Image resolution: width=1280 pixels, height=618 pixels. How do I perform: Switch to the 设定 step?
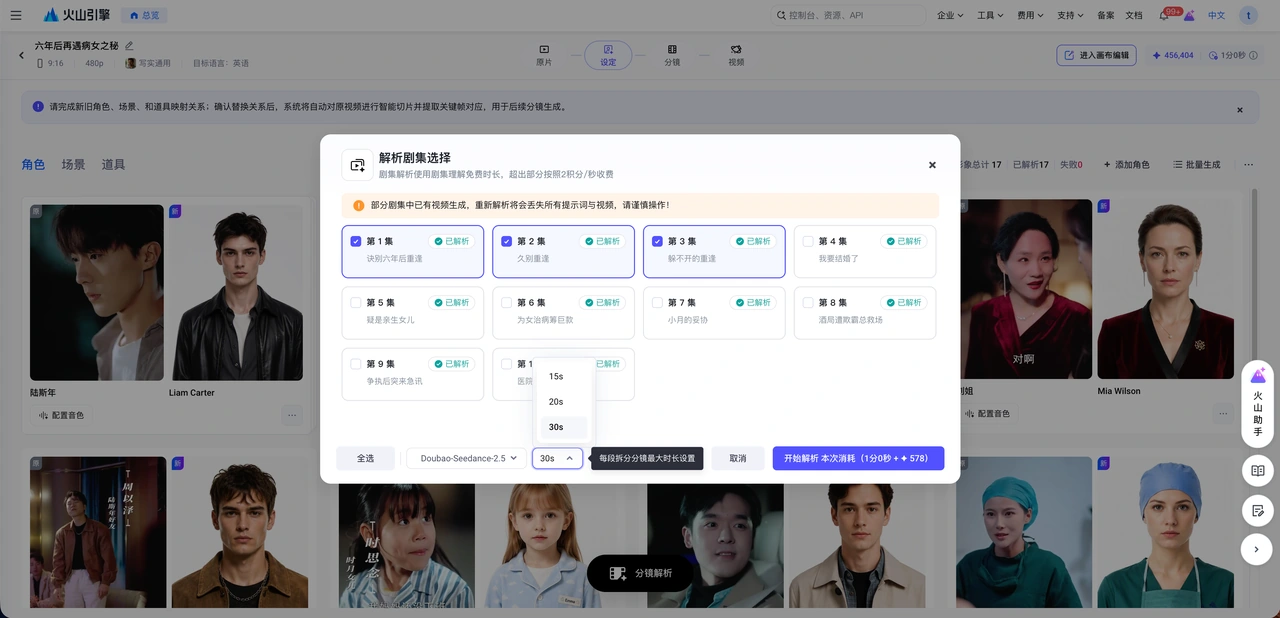coord(608,55)
